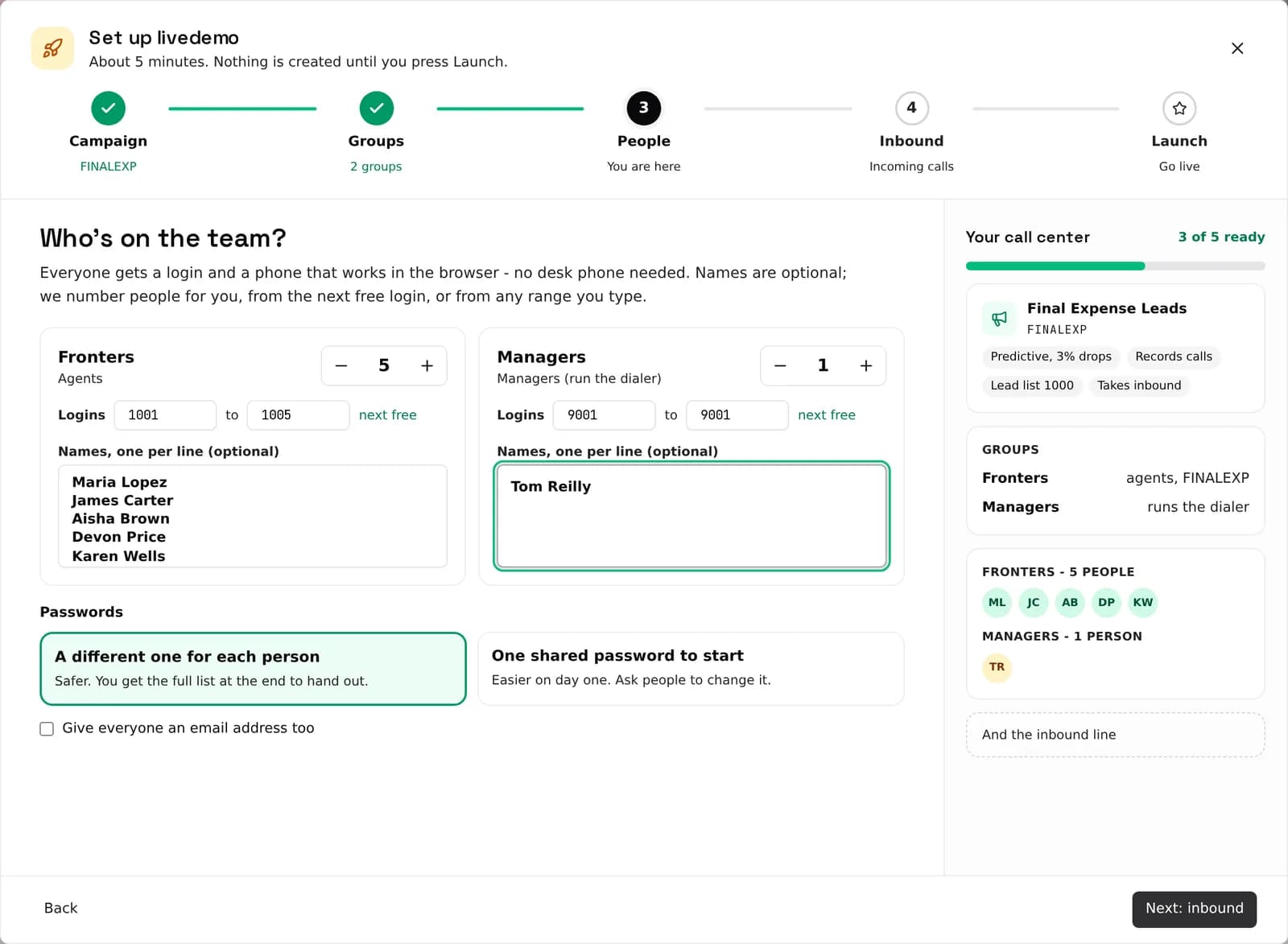Enable Give everyone an email address
Image resolution: width=1288 pixels, height=944 pixels.
tap(47, 729)
